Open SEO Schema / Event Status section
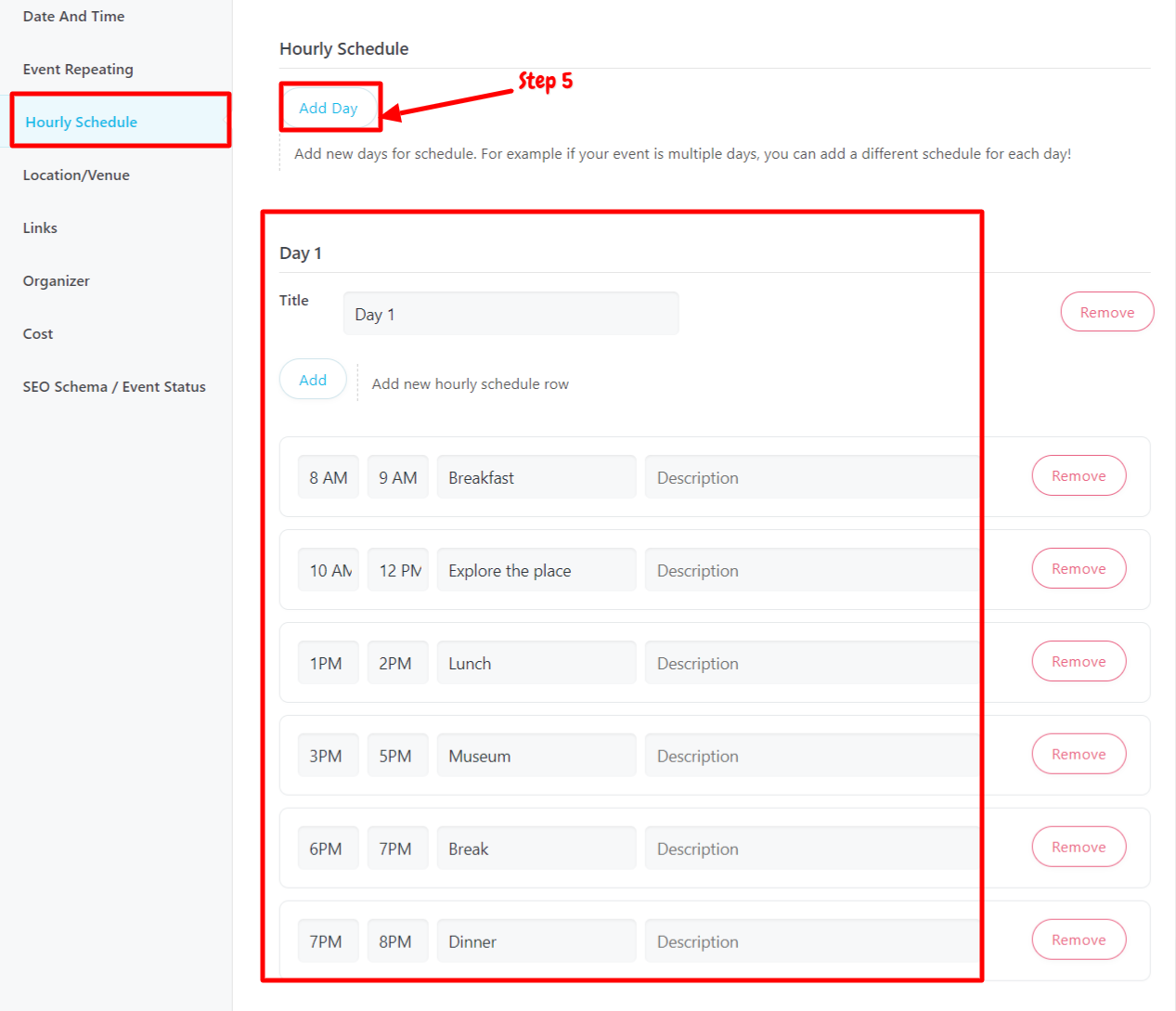The image size is (1176, 1011). tap(114, 387)
